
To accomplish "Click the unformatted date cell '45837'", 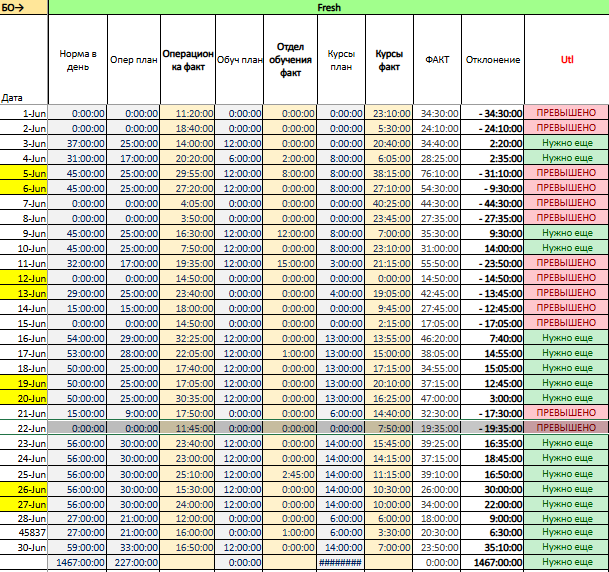I will pyautogui.click(x=24, y=532).
